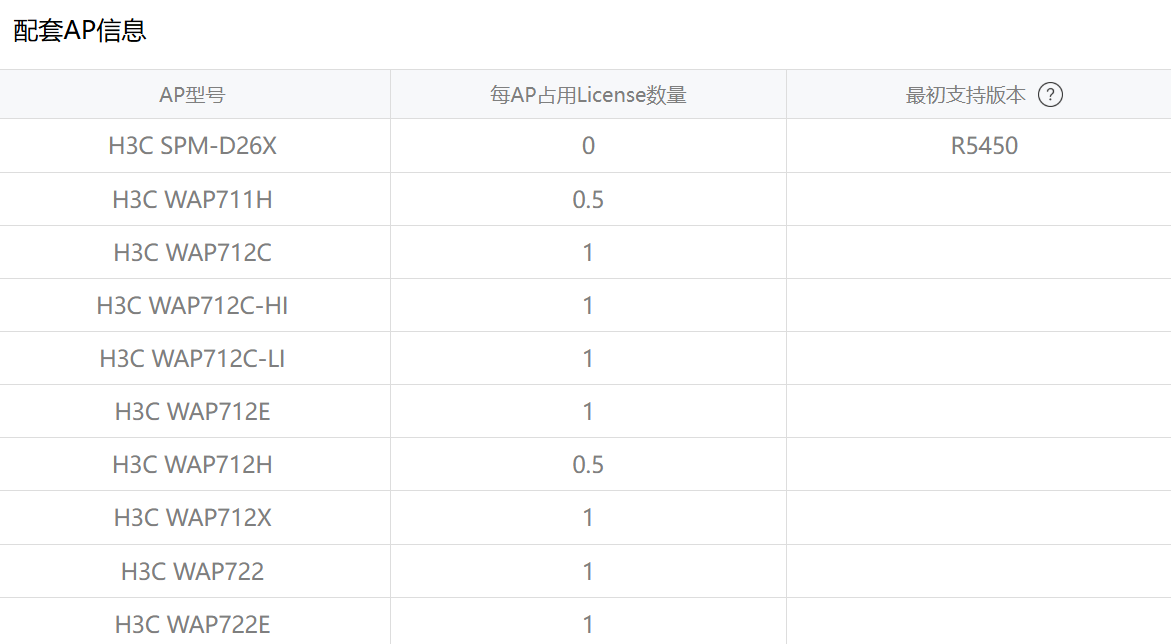The height and width of the screenshot is (644, 1171).
Task: Click the help icon beside 最初支持版本
Action: tap(1049, 95)
